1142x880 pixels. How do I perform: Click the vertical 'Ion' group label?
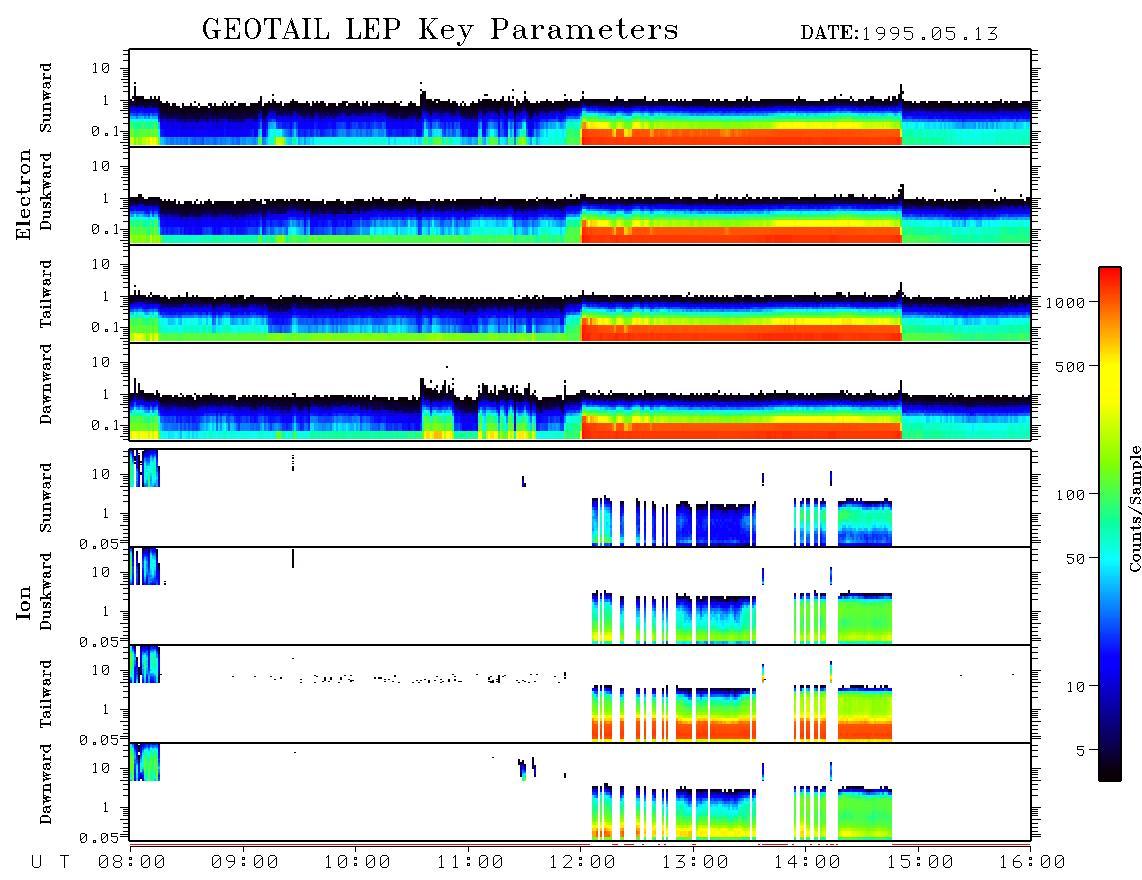[23, 602]
